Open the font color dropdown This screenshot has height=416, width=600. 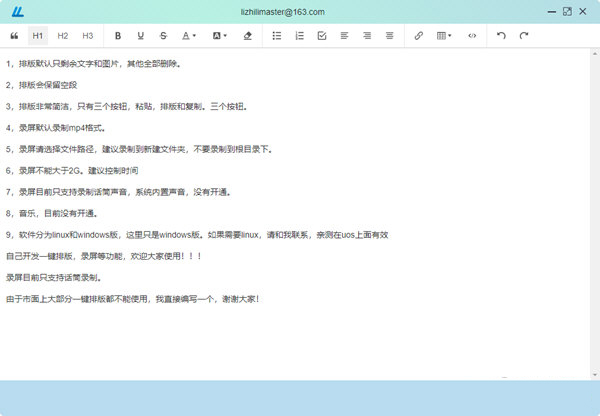coord(188,35)
